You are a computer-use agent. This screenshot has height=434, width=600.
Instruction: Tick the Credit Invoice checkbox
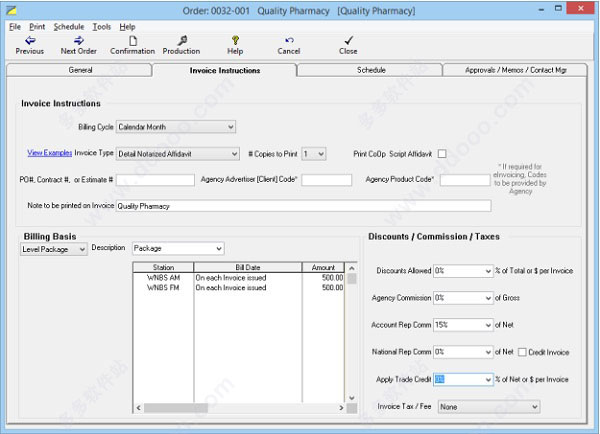click(x=522, y=352)
